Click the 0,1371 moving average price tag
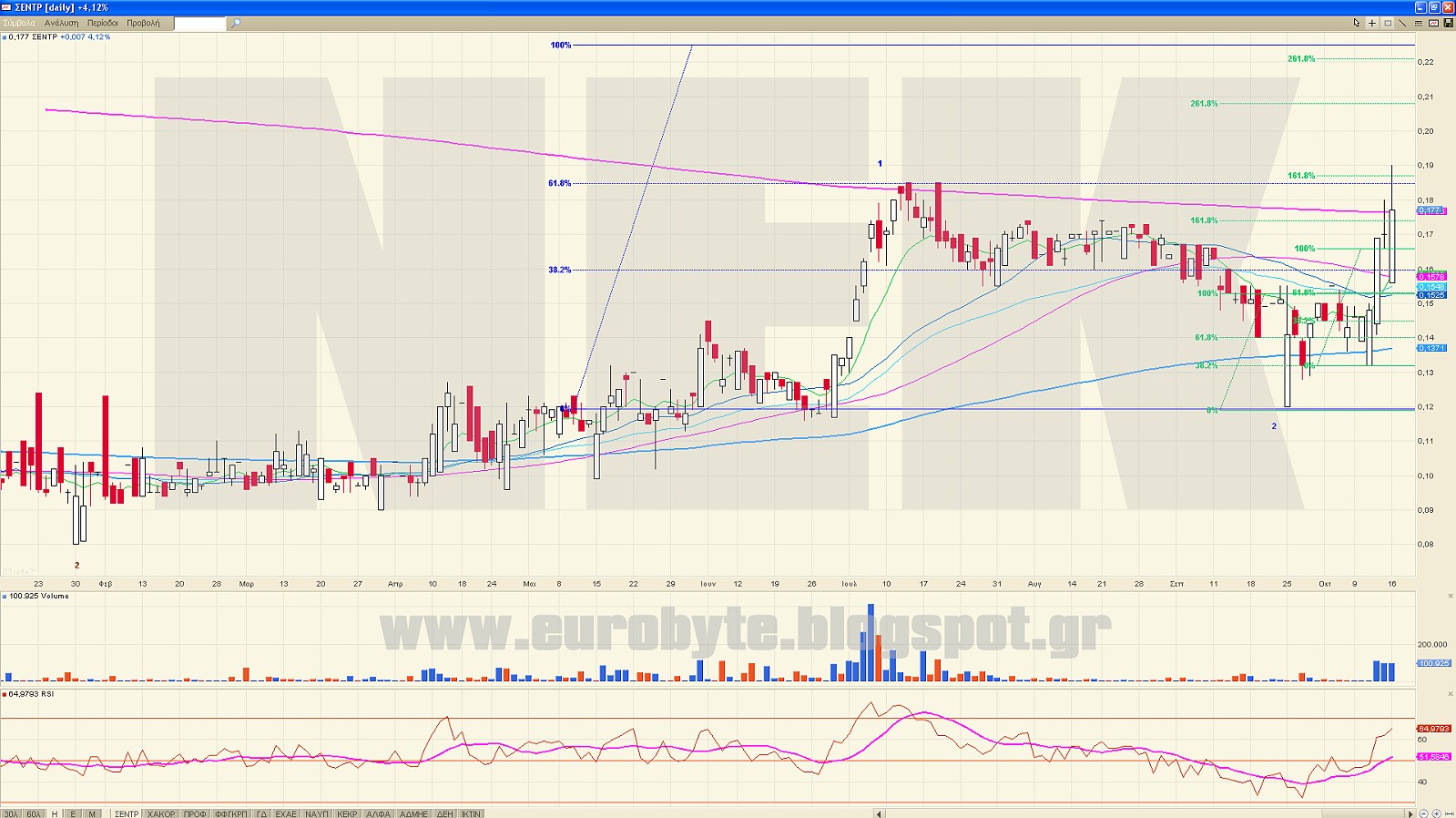1456x818 pixels. point(1431,348)
